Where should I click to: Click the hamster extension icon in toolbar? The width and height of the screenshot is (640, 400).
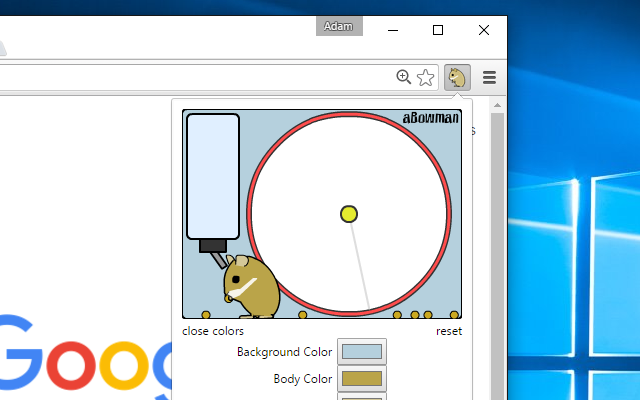(x=457, y=77)
